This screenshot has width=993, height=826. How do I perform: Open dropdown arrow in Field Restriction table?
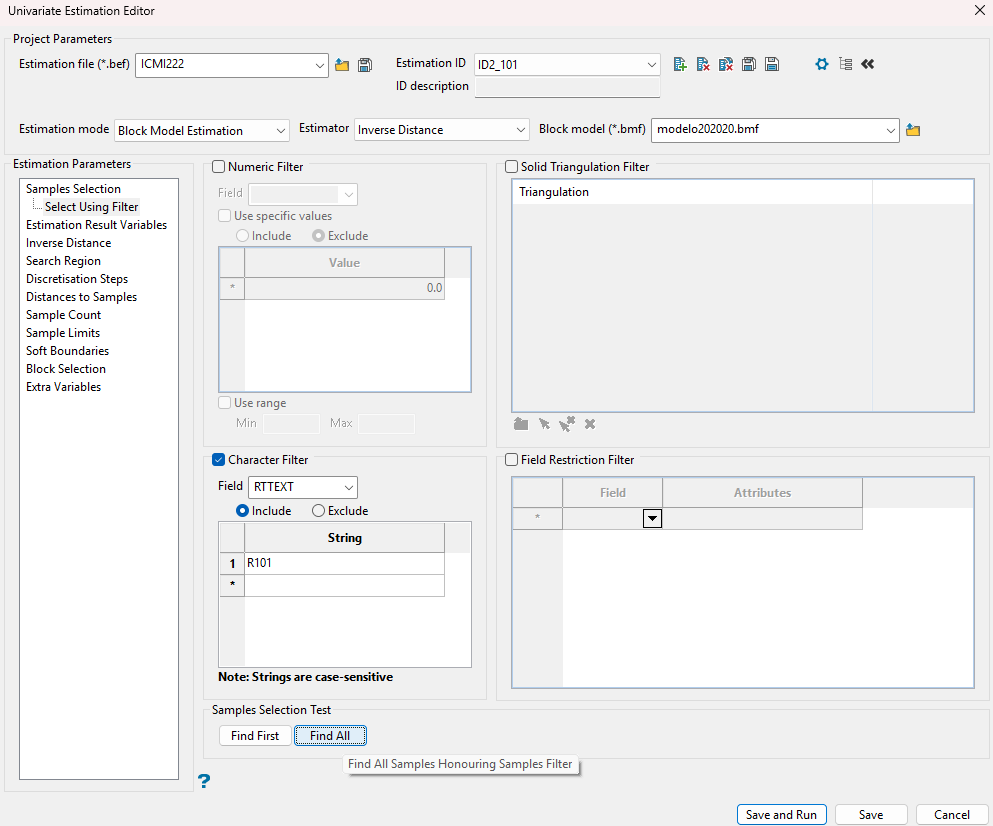[x=652, y=518]
